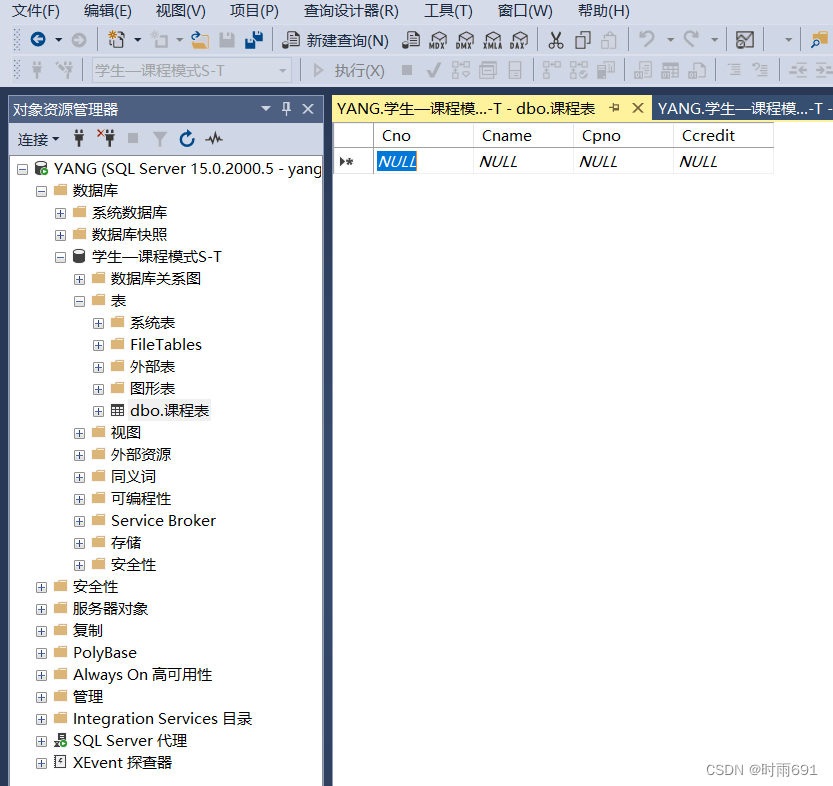Screen dimensions: 833x786
Task: Click the open file folder icon
Action: 200,40
